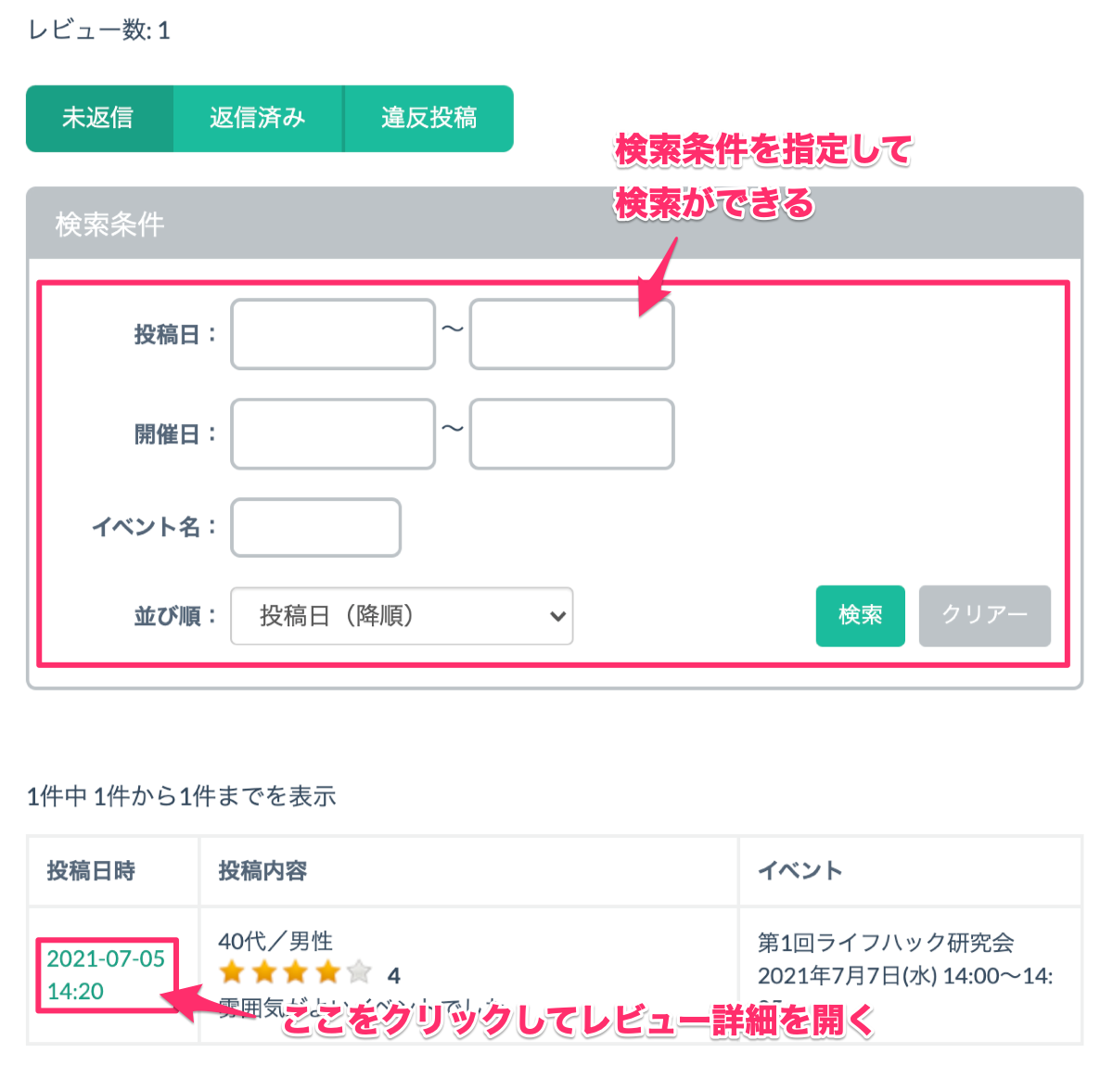
Task: Click the 投稿日 start date field
Action: [x=332, y=334]
